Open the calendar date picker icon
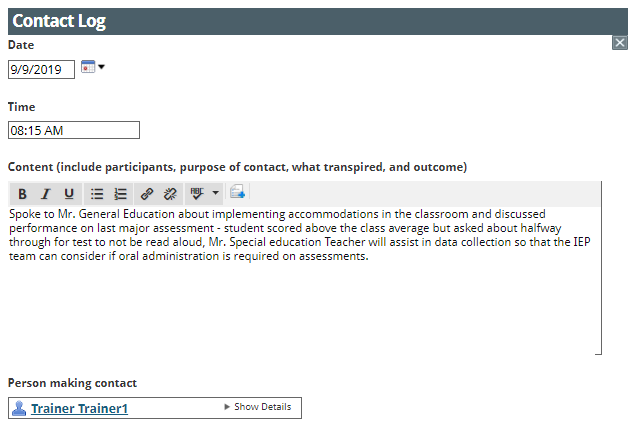Screen dimensions: 631x433 point(88,67)
